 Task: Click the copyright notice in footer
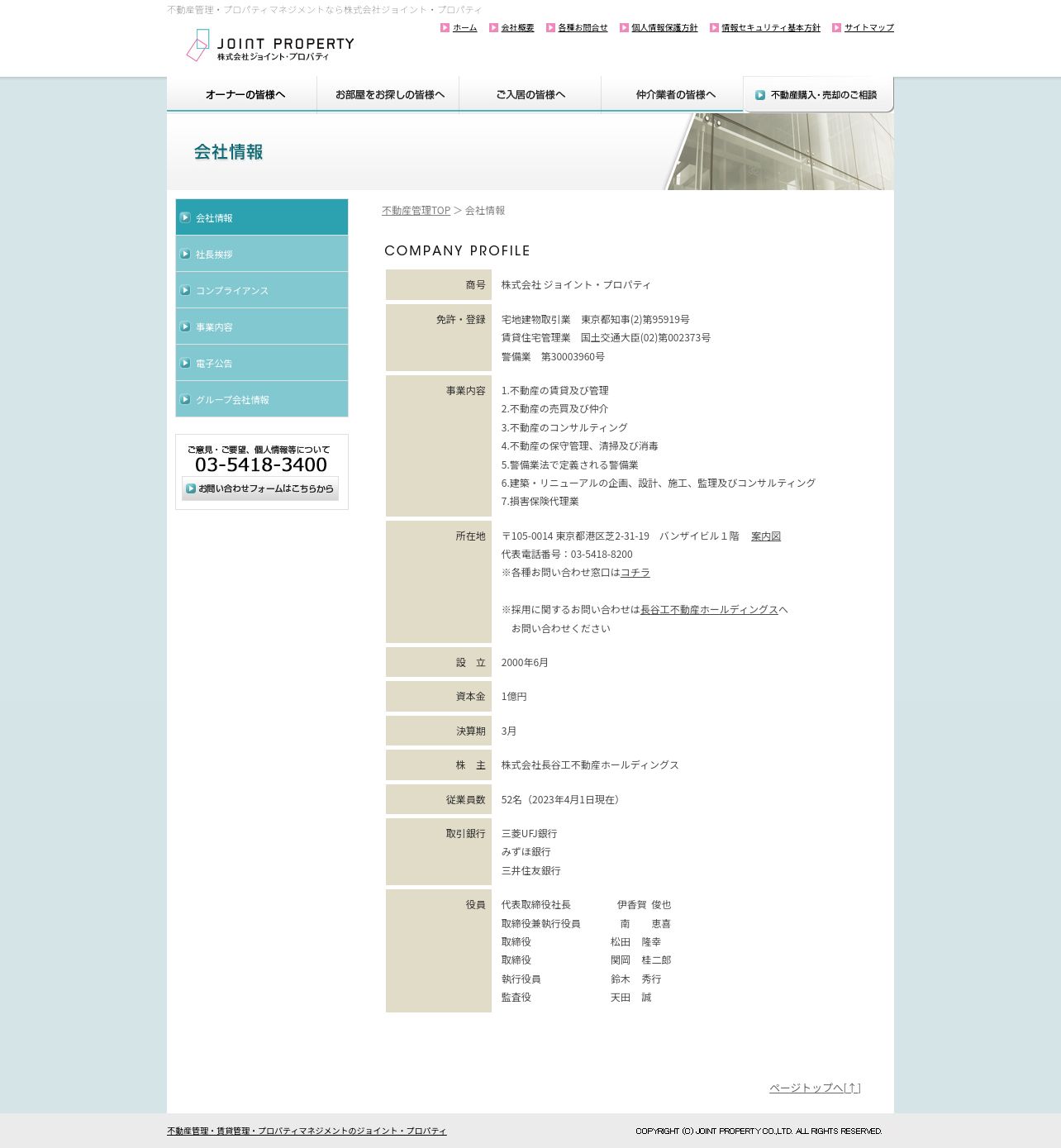click(759, 1131)
